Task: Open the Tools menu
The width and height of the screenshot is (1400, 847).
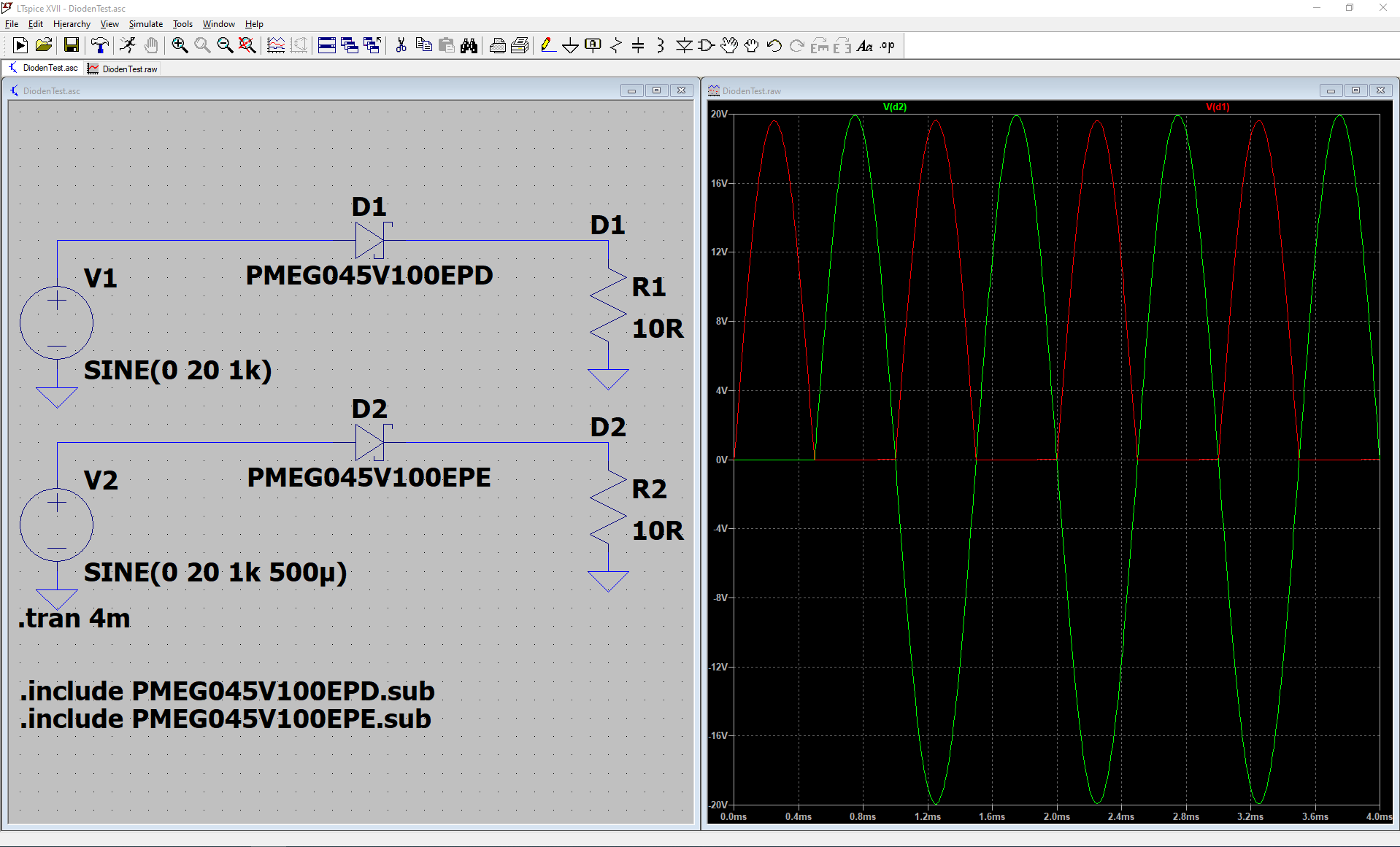Action: (x=182, y=23)
